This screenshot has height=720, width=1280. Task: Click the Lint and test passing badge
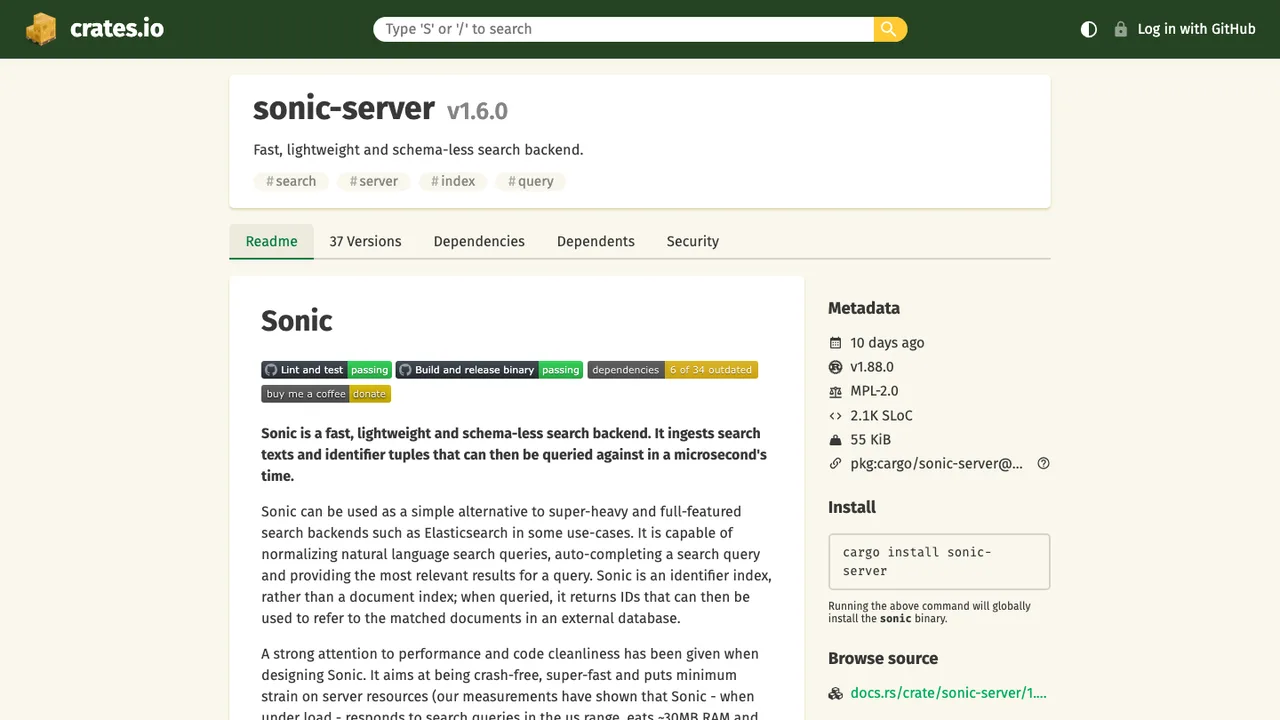coord(326,370)
